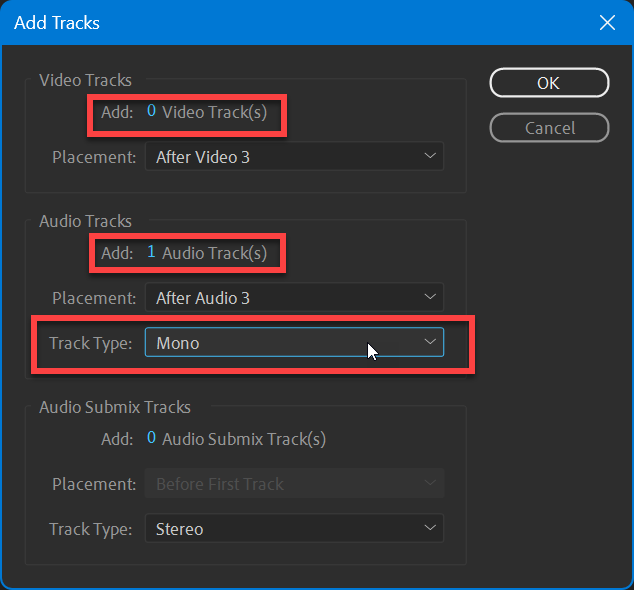Screen dimensions: 634x590
Task: Close the Add Tracks dialog with X
Action: click(x=606, y=22)
